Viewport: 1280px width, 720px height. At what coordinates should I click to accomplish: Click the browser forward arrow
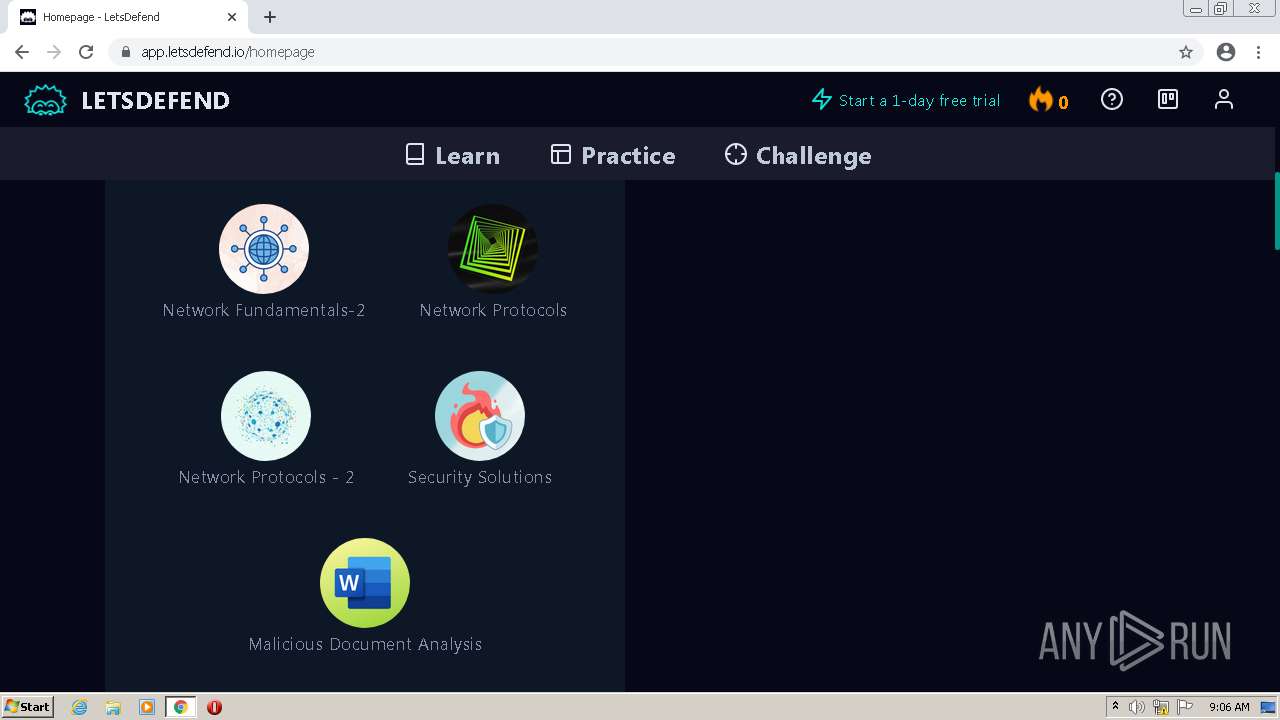(x=54, y=52)
